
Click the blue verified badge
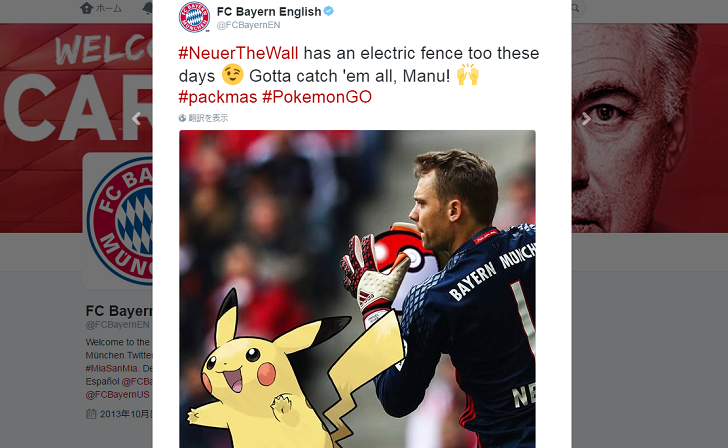tap(329, 11)
